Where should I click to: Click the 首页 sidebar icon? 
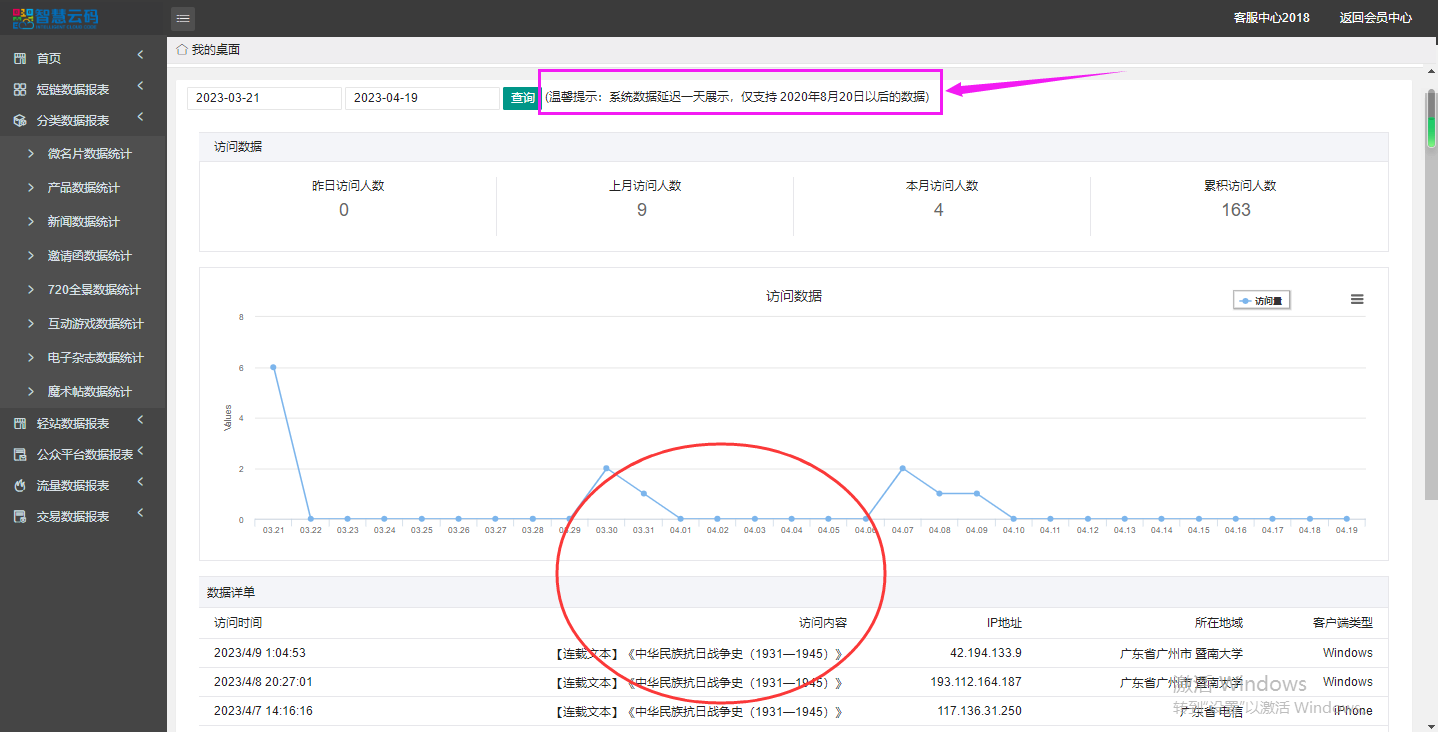point(20,59)
